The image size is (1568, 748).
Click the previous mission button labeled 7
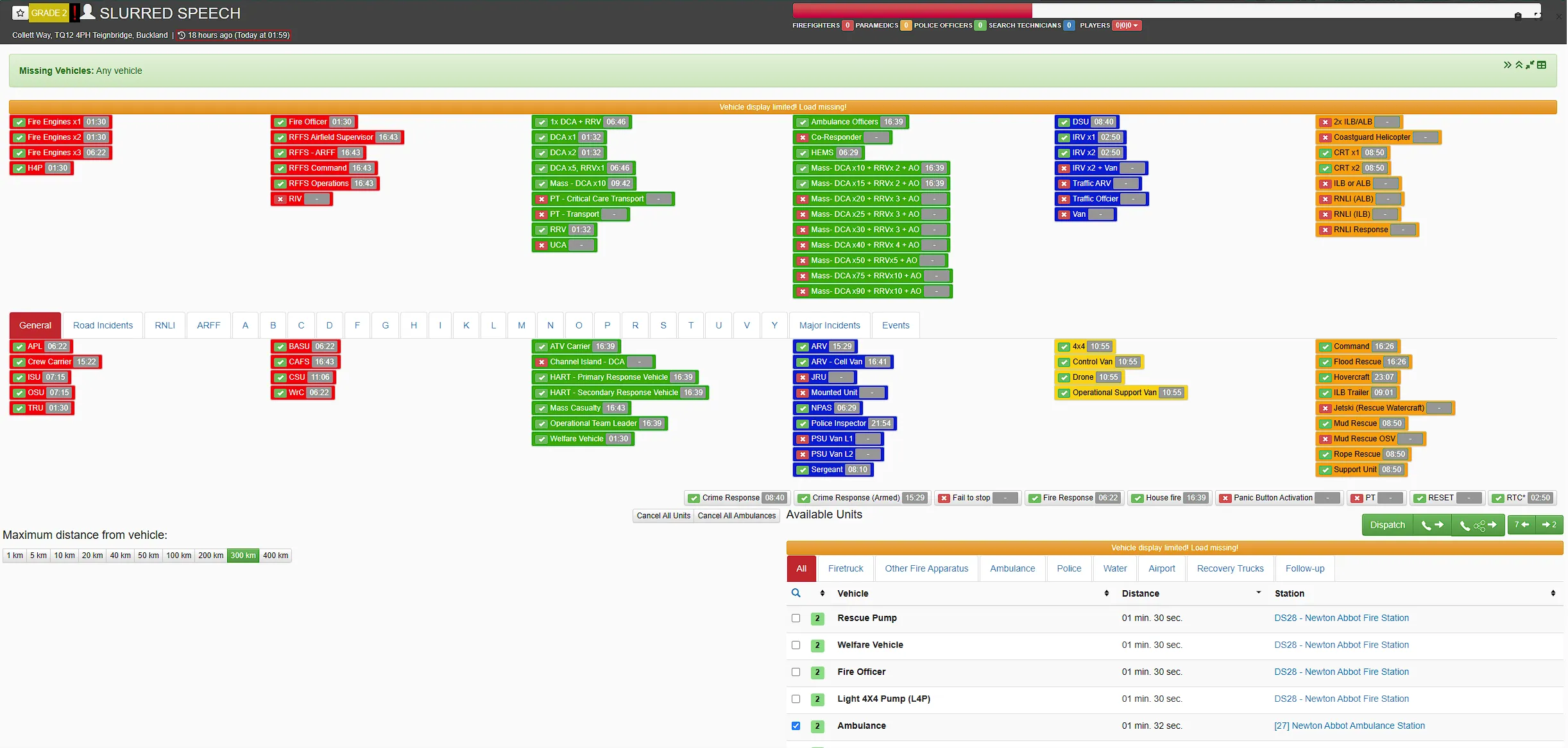click(x=1522, y=525)
